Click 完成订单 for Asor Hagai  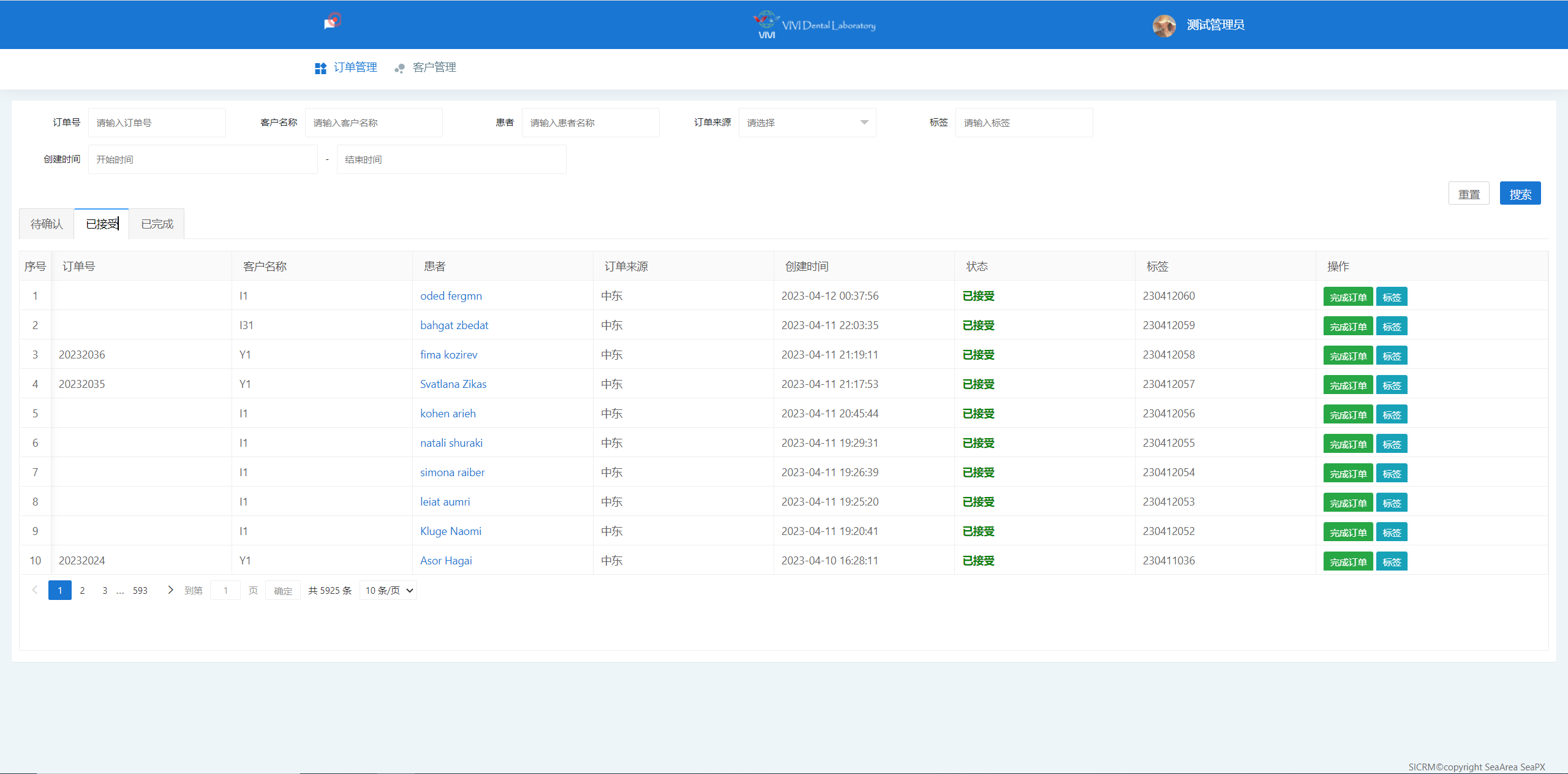coord(1348,561)
